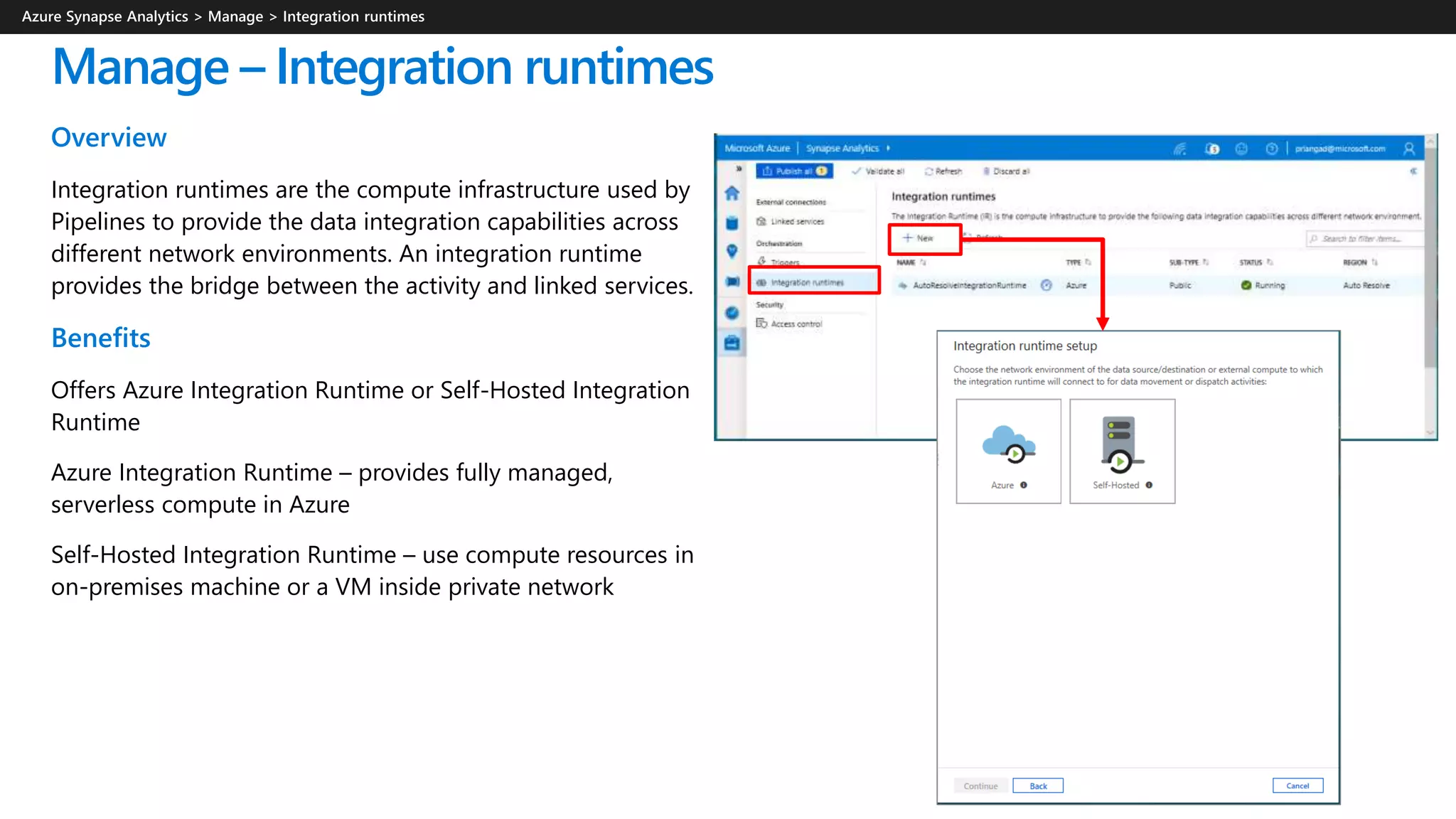Sort by the REGION column header

click(1360, 262)
